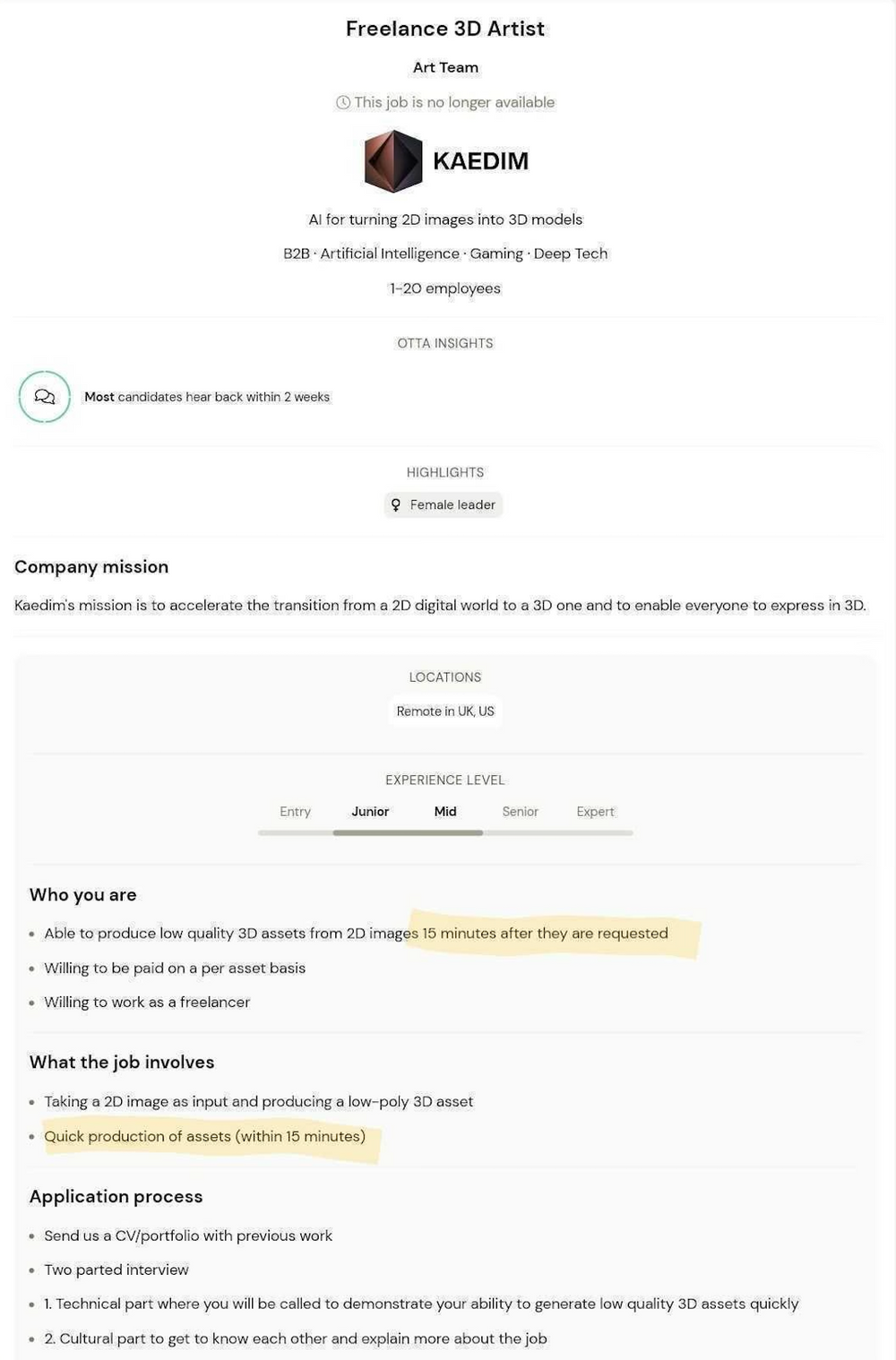Select the Senior experience level label
This screenshot has width=896, height=1360.
click(x=520, y=812)
